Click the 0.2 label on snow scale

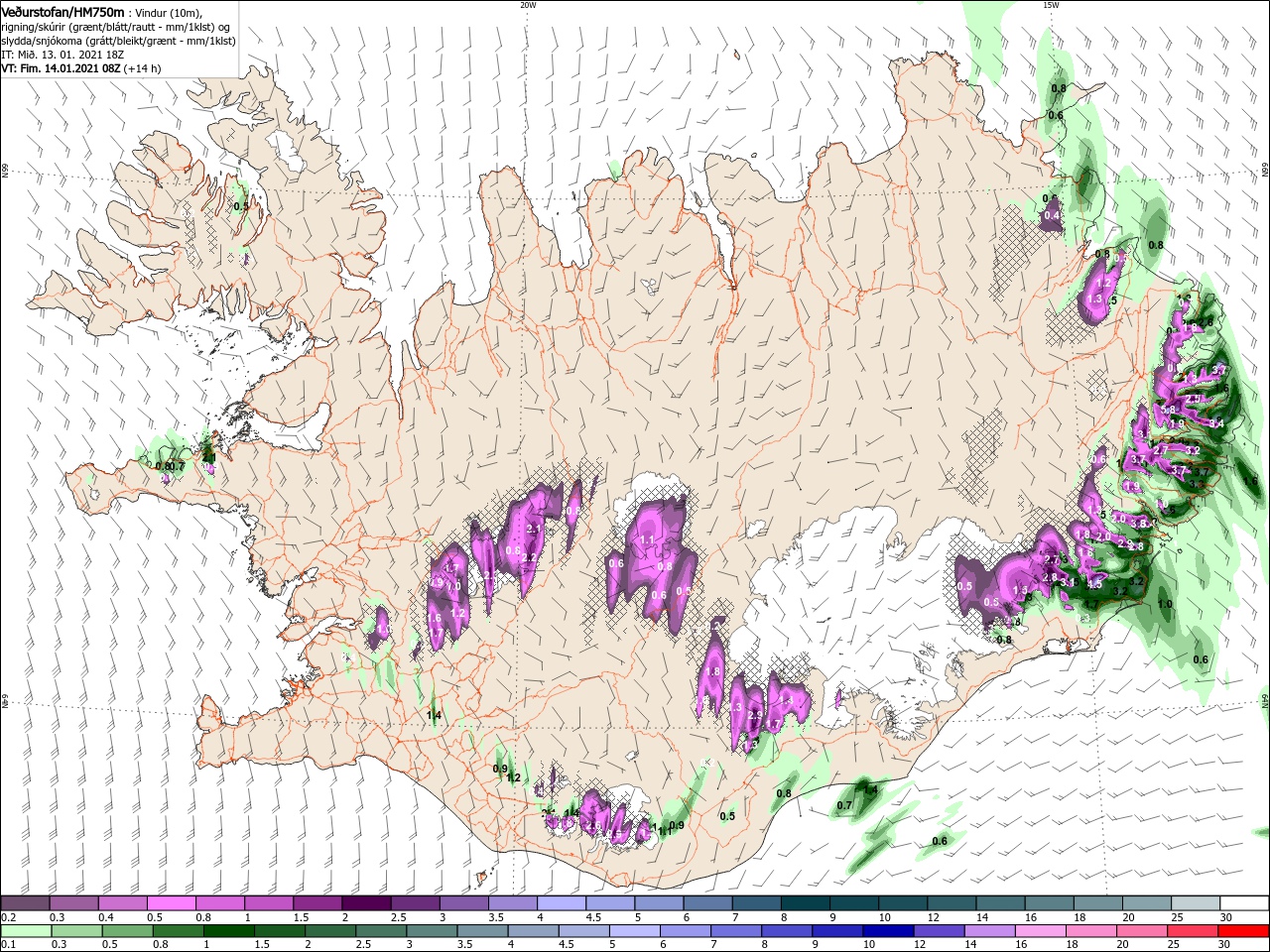tap(7, 917)
